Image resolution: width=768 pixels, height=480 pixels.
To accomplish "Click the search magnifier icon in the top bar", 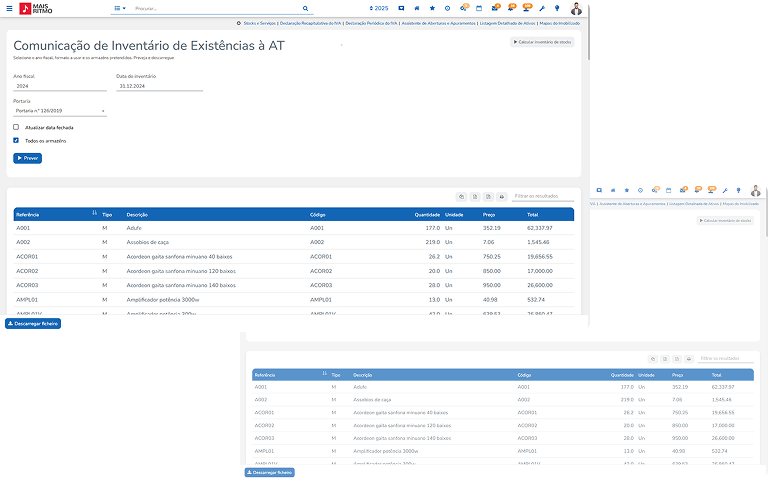I will (307, 8).
